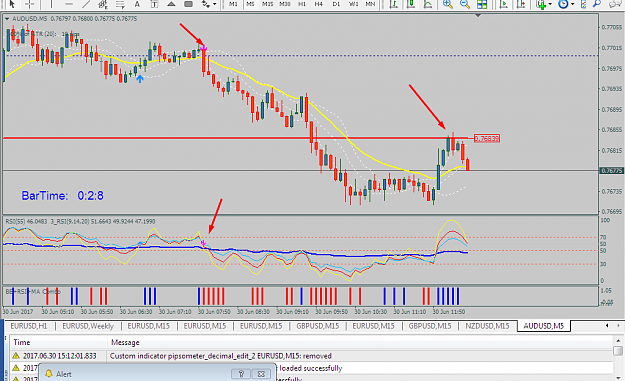Tile chart windows
625x381 pixels.
click(482, 4)
